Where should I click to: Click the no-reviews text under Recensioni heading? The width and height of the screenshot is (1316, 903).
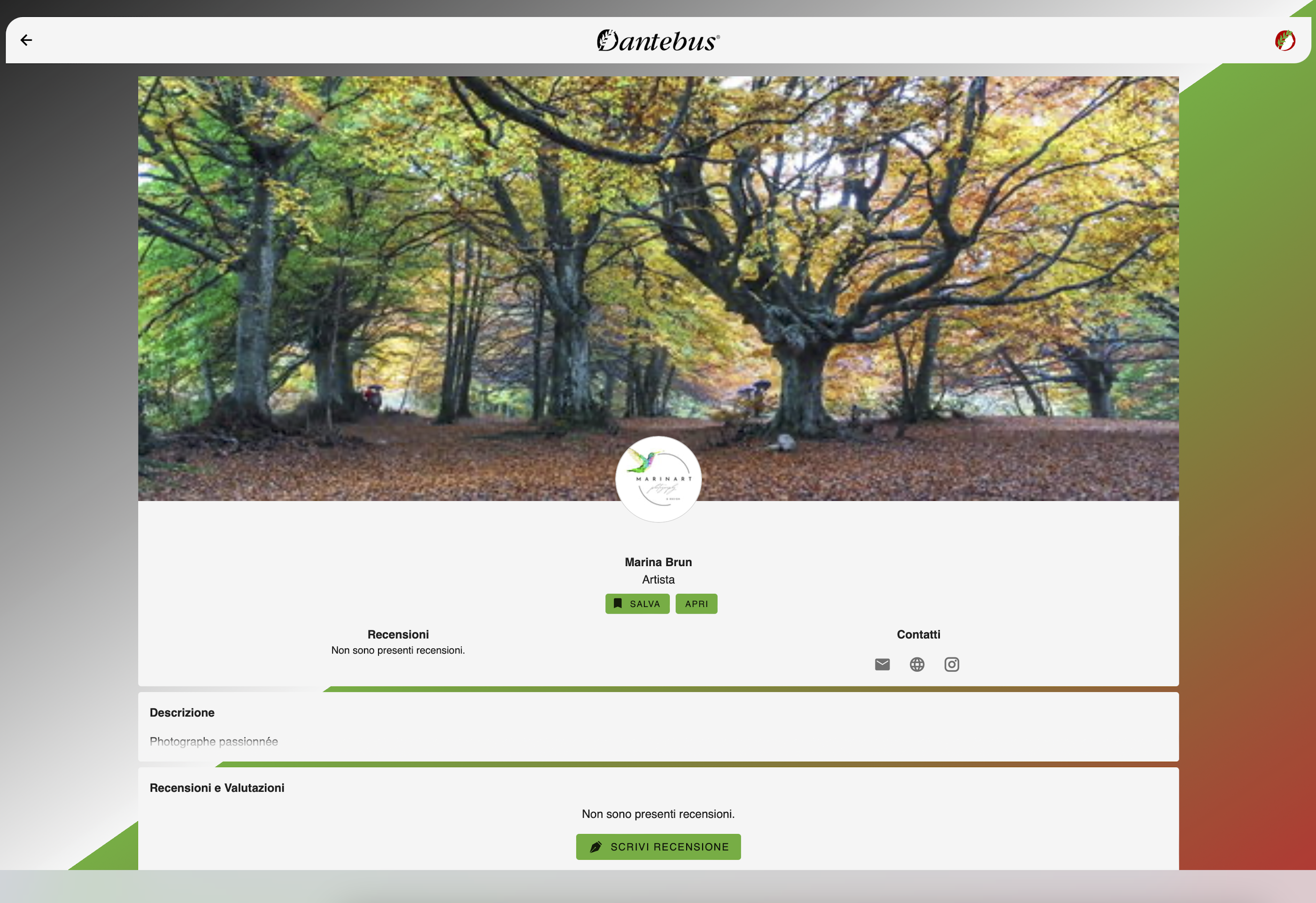pos(397,650)
